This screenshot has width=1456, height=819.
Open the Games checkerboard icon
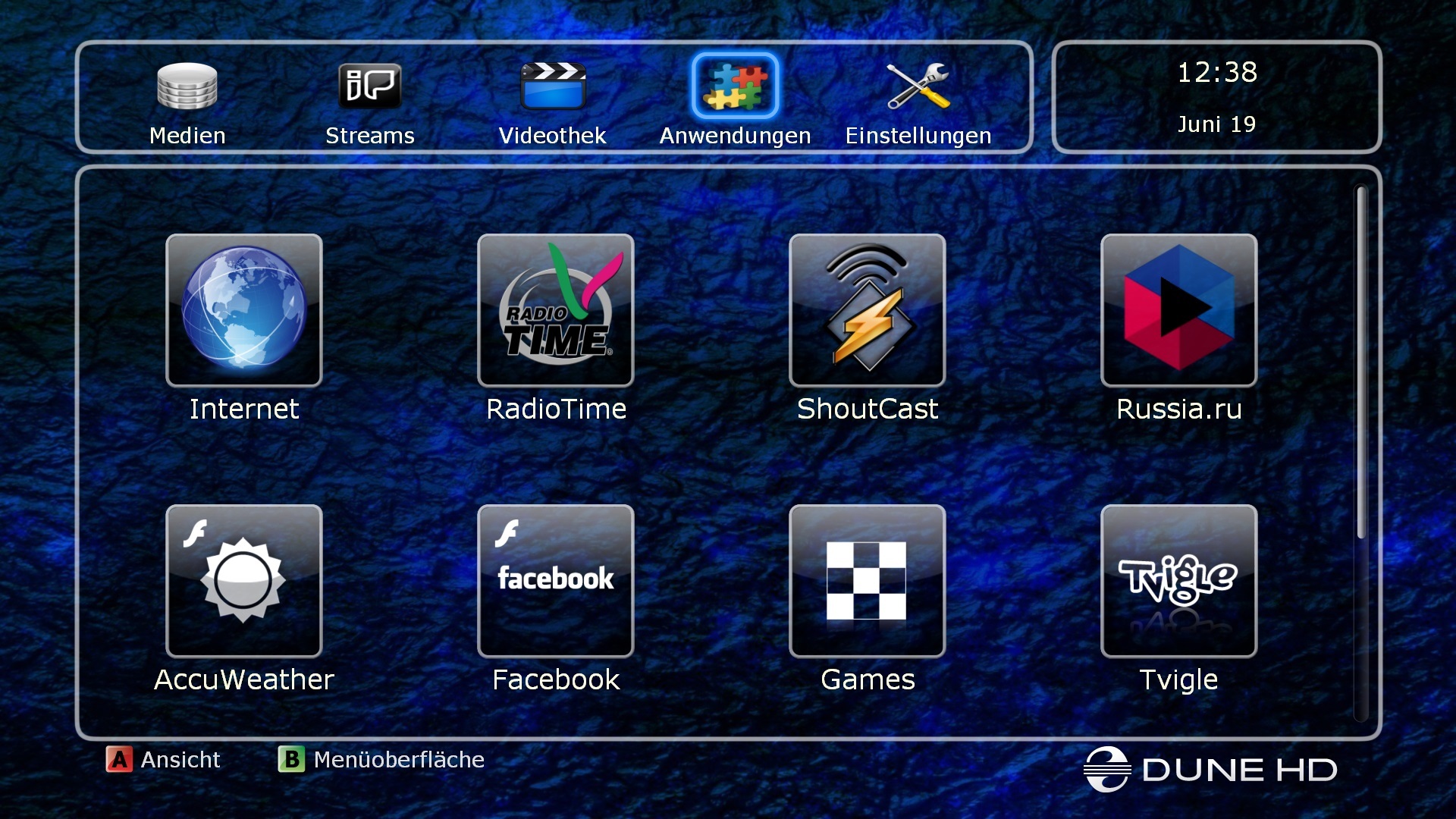[867, 580]
